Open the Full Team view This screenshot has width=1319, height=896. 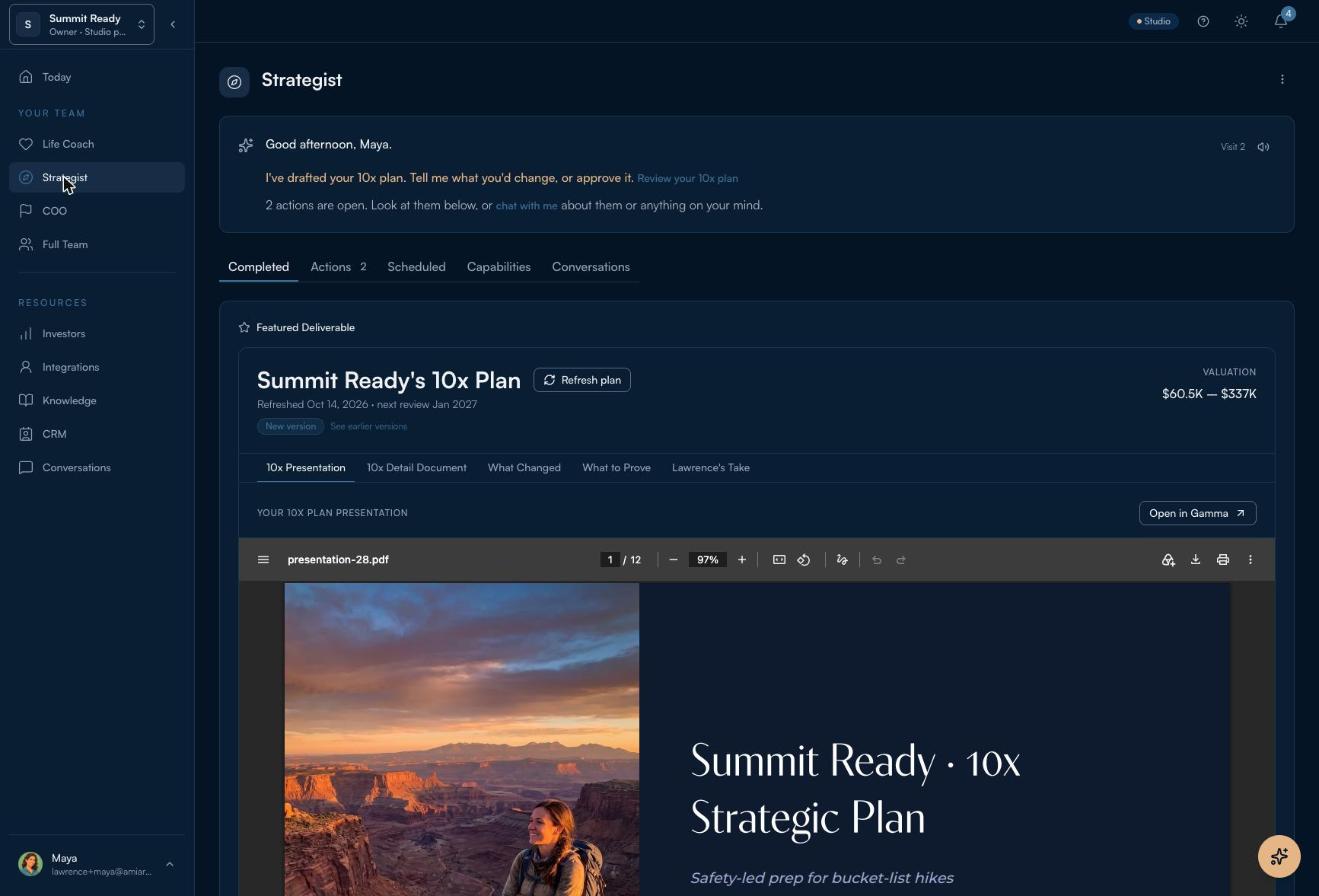pyautogui.click(x=97, y=244)
